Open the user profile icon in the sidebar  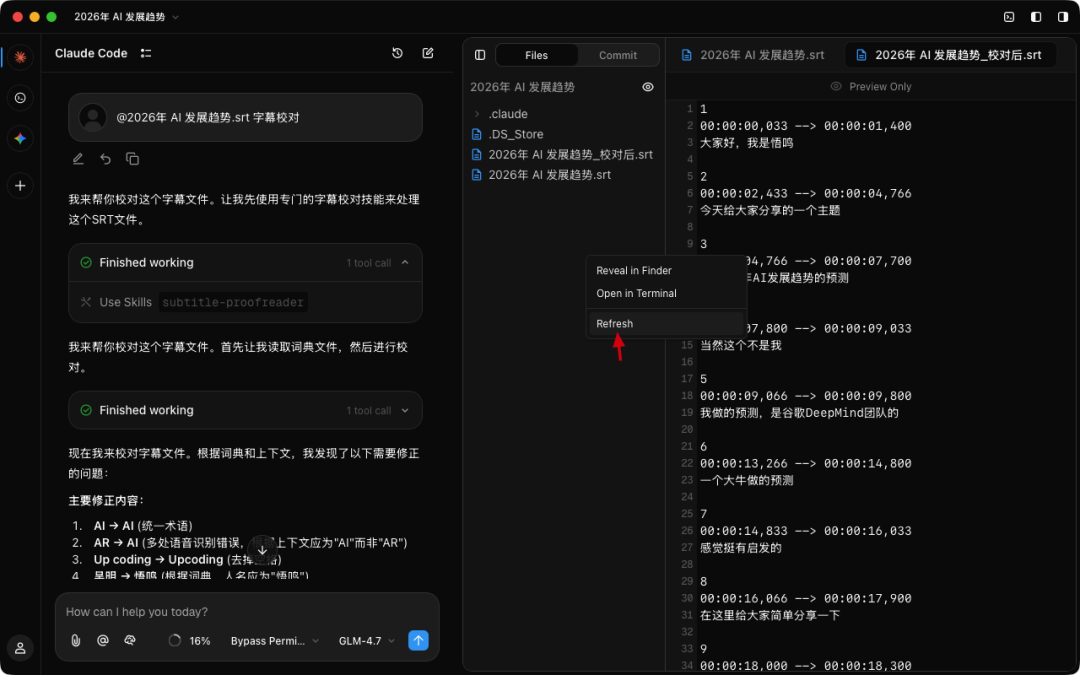click(20, 647)
